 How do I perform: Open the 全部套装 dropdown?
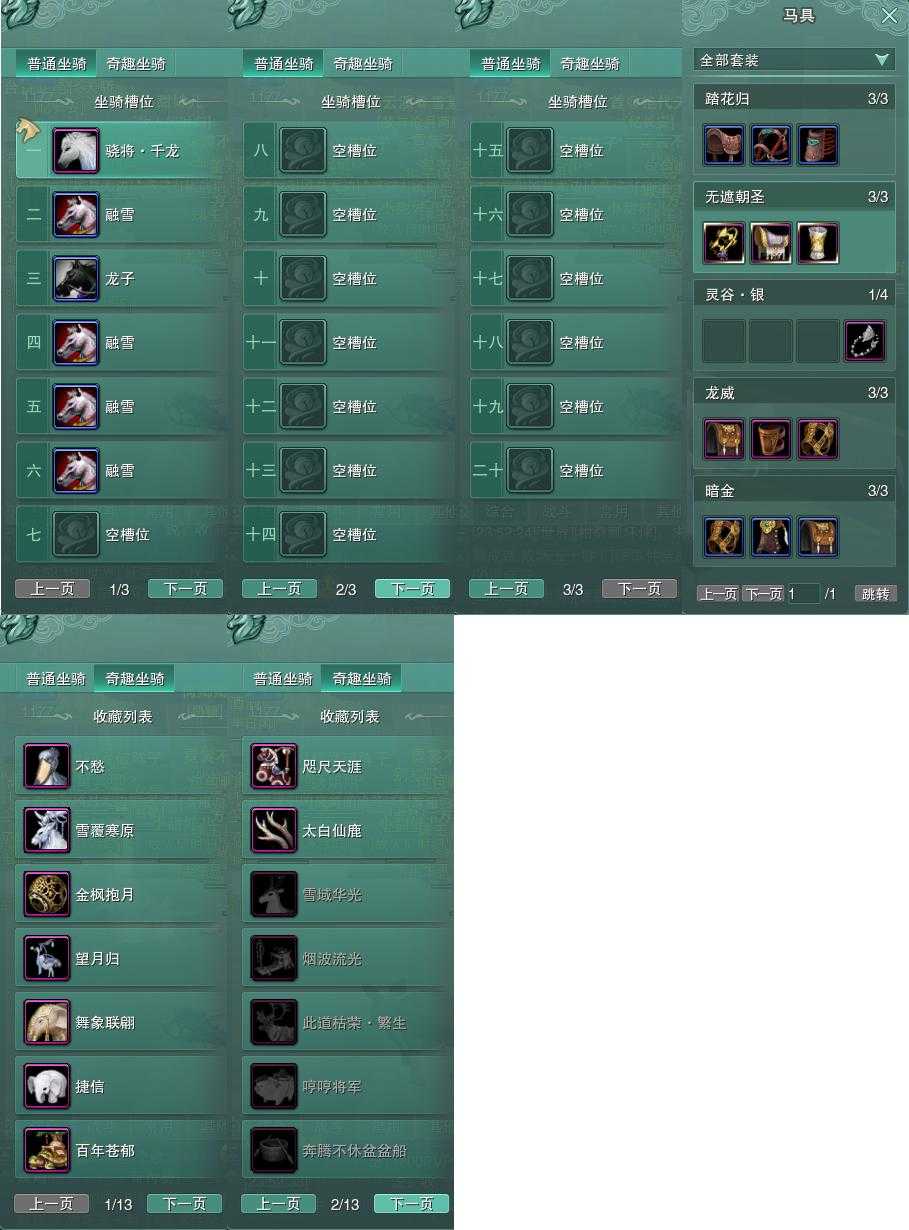click(794, 60)
